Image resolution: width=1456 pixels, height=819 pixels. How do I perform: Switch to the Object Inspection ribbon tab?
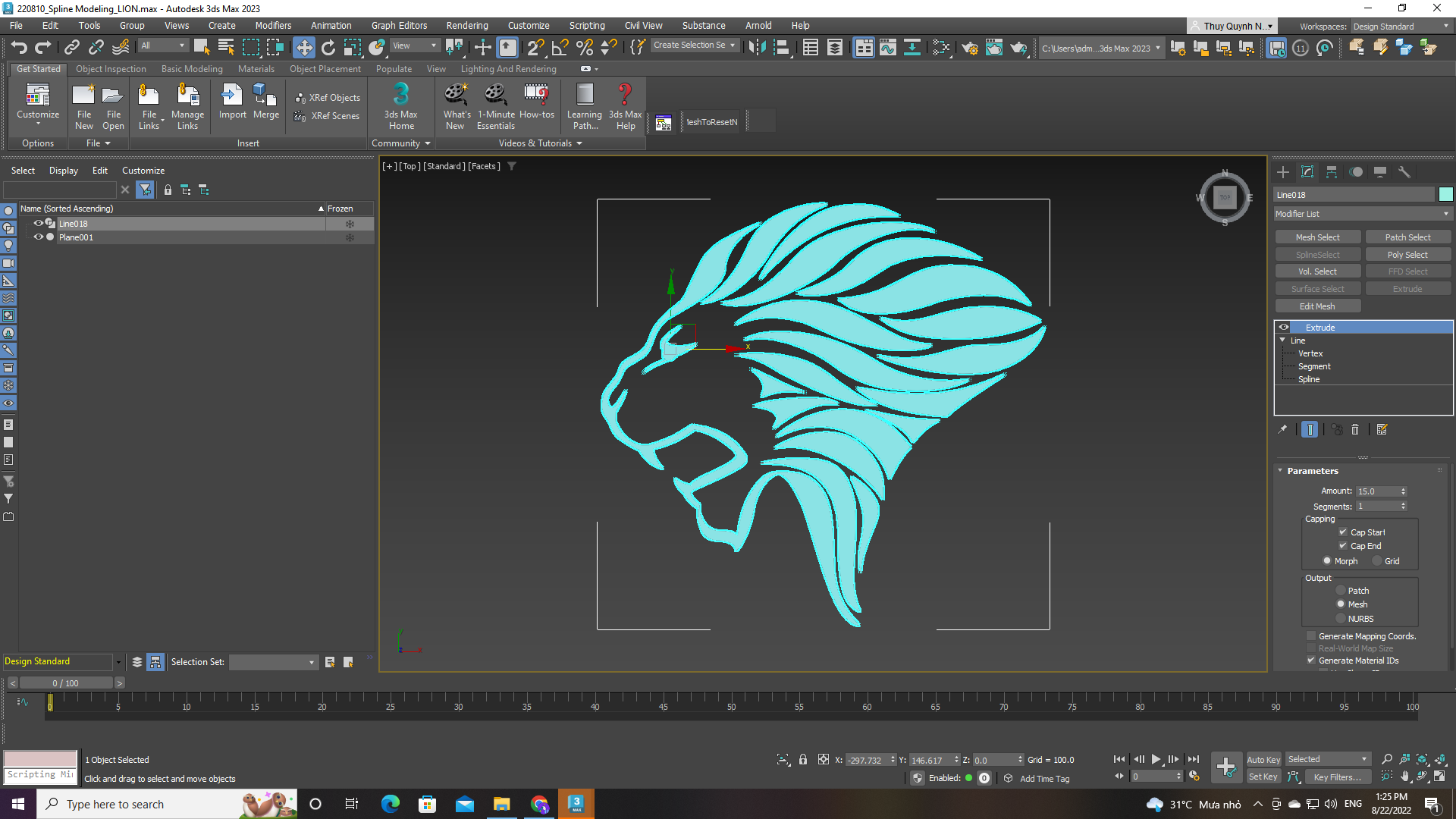coord(111,68)
